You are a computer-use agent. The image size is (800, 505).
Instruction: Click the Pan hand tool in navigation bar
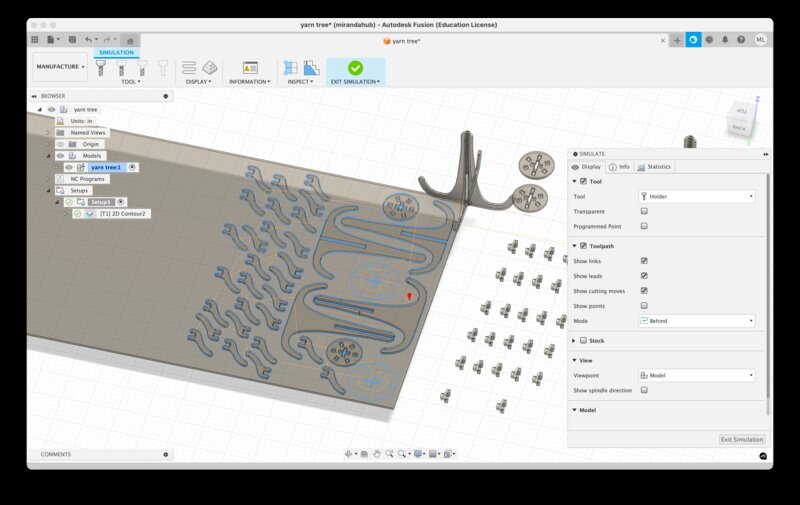[x=377, y=454]
